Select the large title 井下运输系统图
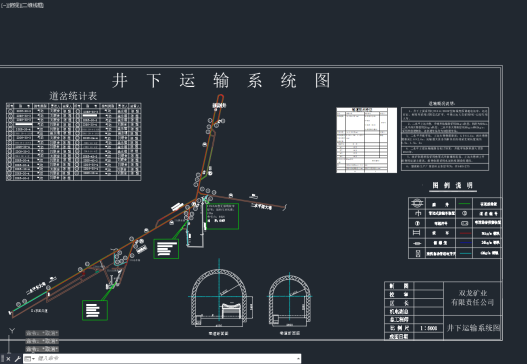This screenshot has height=364, width=527. [x=221, y=81]
